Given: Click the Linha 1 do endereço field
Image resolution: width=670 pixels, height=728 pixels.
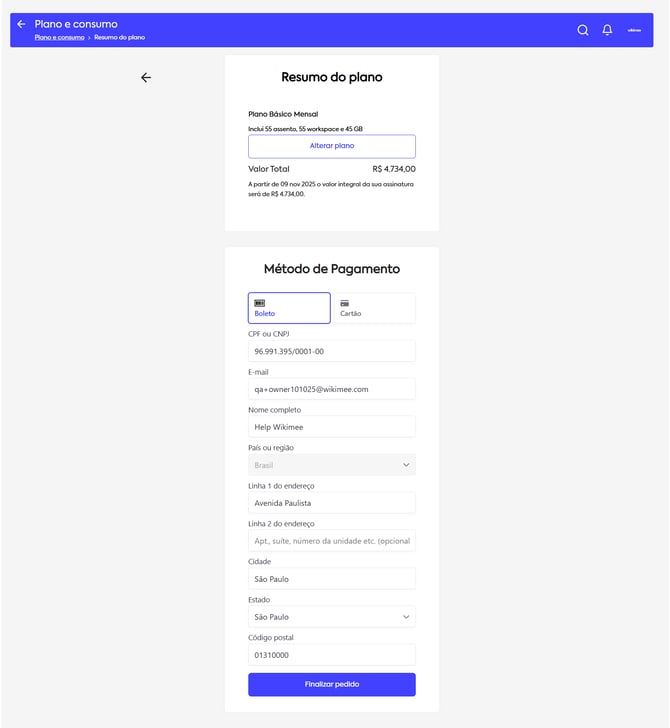Looking at the screenshot, I should [x=331, y=503].
